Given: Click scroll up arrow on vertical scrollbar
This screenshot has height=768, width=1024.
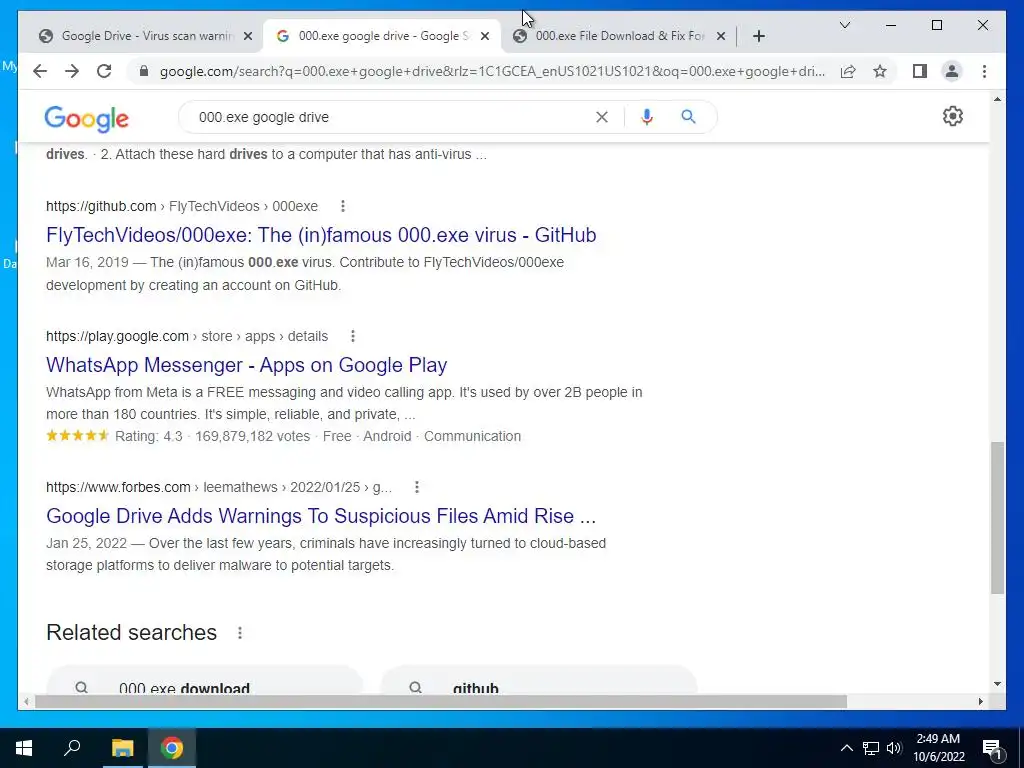Looking at the screenshot, I should pyautogui.click(x=997, y=100).
